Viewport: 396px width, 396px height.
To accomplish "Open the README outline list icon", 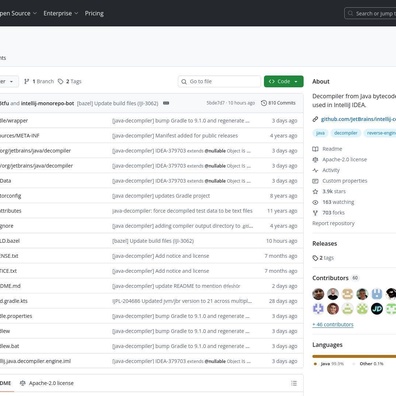I will [x=294, y=383].
